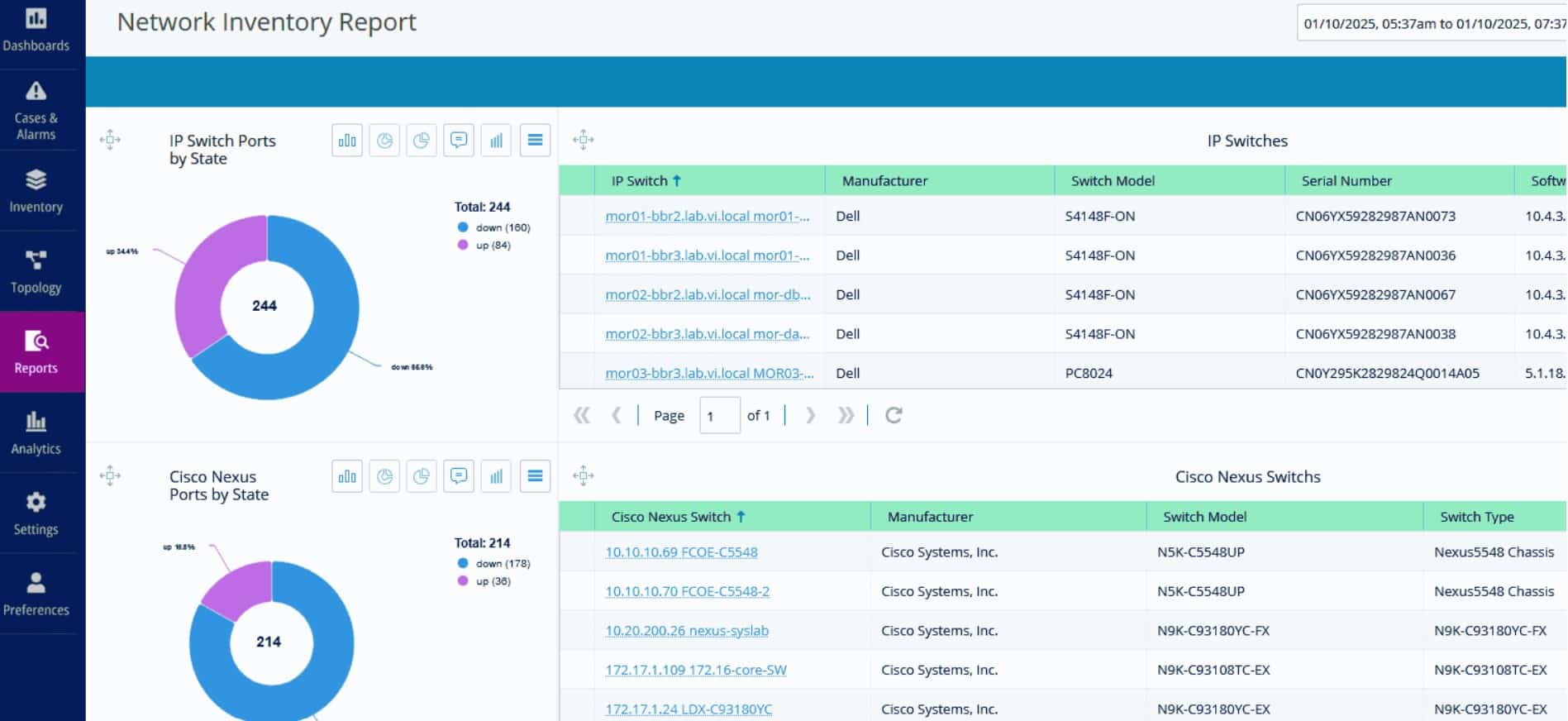Toggle labels on Cisco Nexus Ports chart
The height and width of the screenshot is (721, 1568).
(x=459, y=476)
